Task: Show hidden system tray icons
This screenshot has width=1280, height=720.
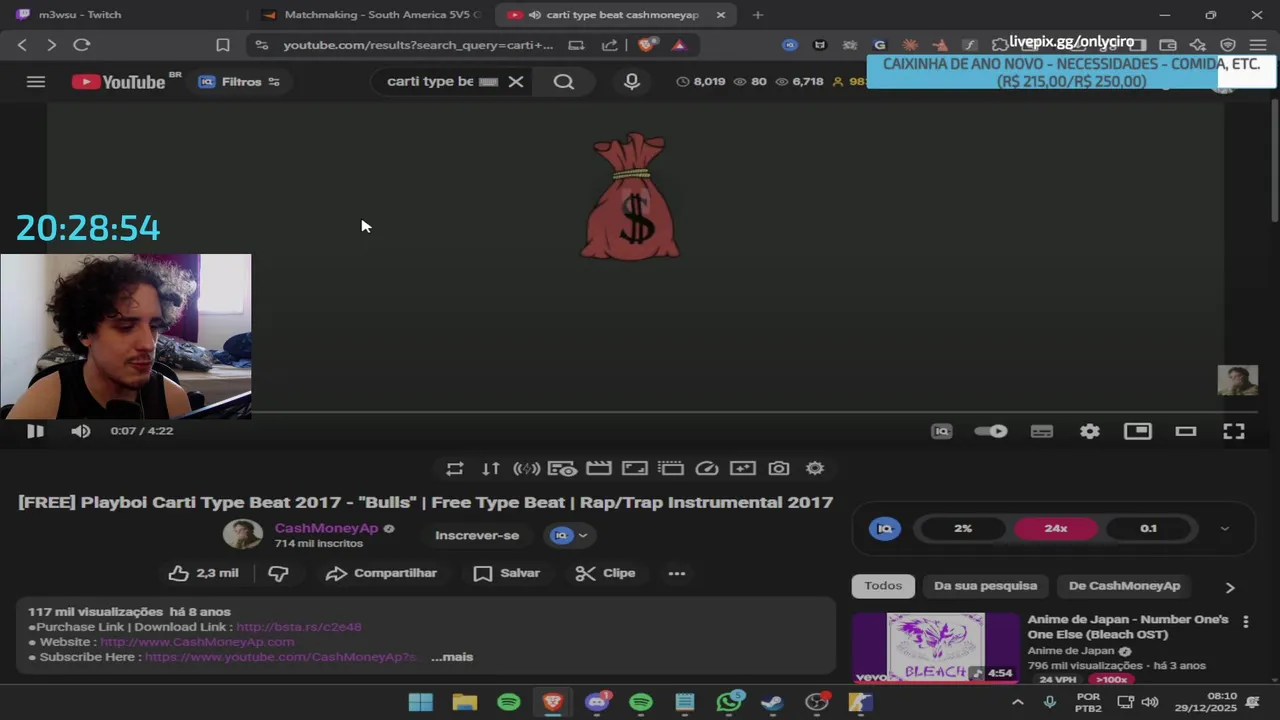Action: [1018, 702]
